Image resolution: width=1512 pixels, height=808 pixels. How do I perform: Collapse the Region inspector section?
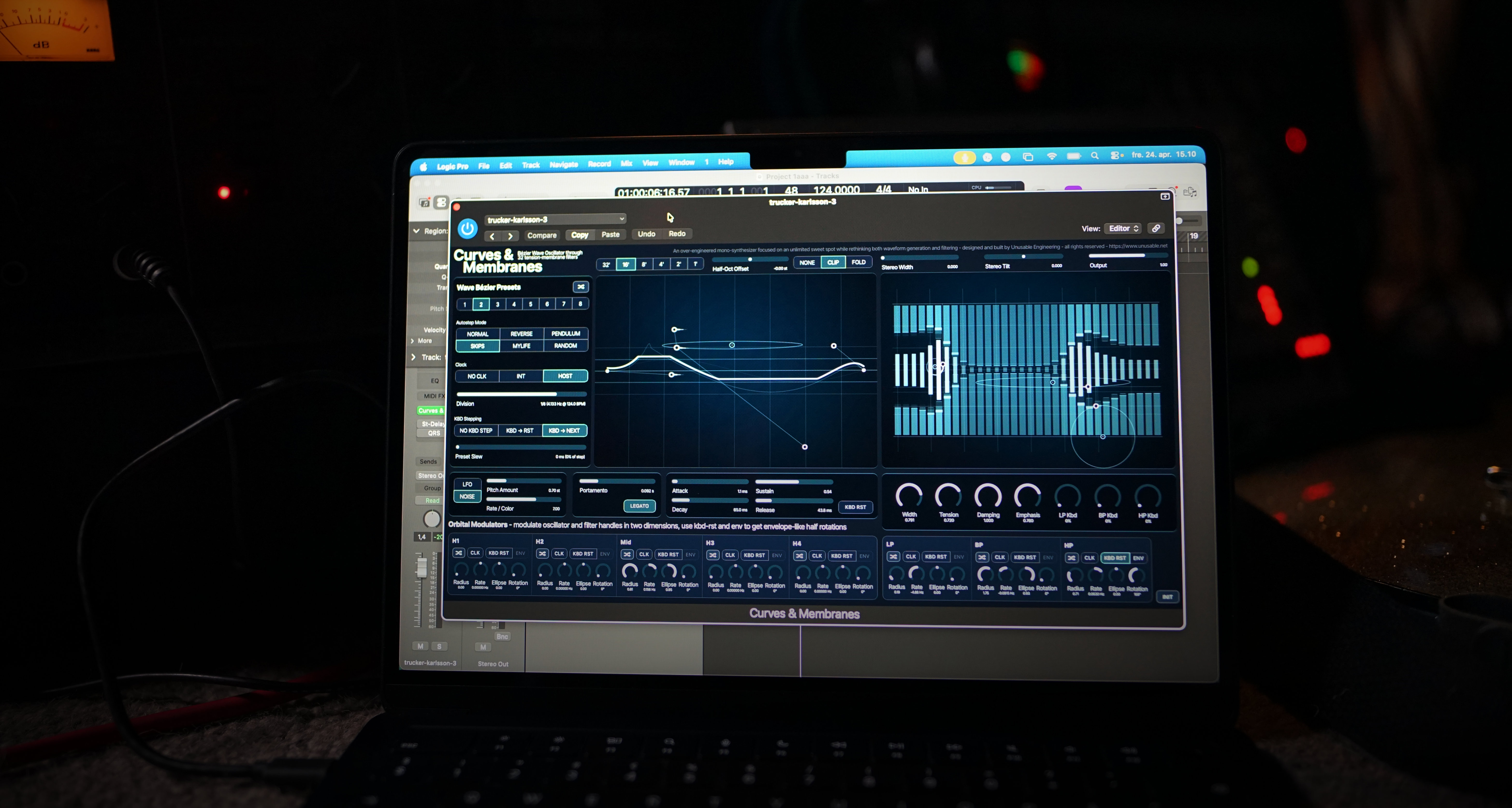pos(416,231)
